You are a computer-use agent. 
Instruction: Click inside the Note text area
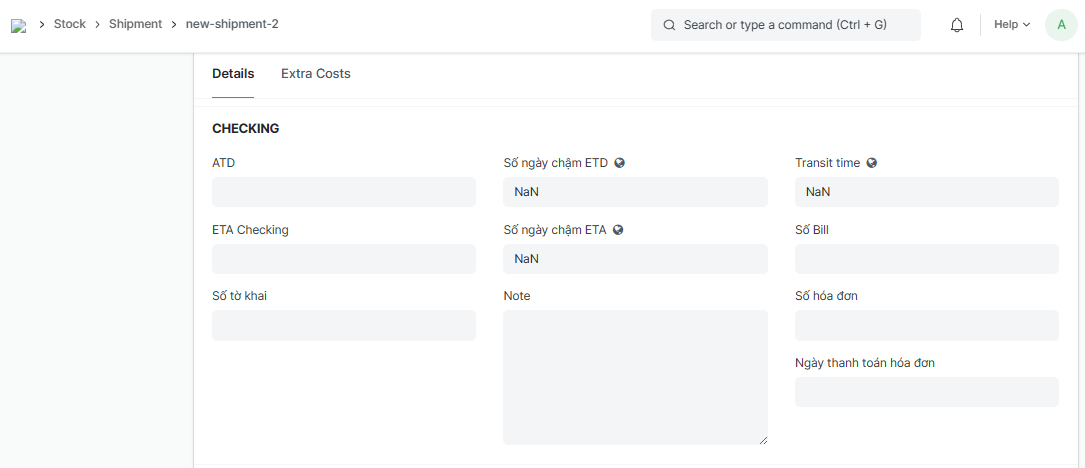coord(635,376)
